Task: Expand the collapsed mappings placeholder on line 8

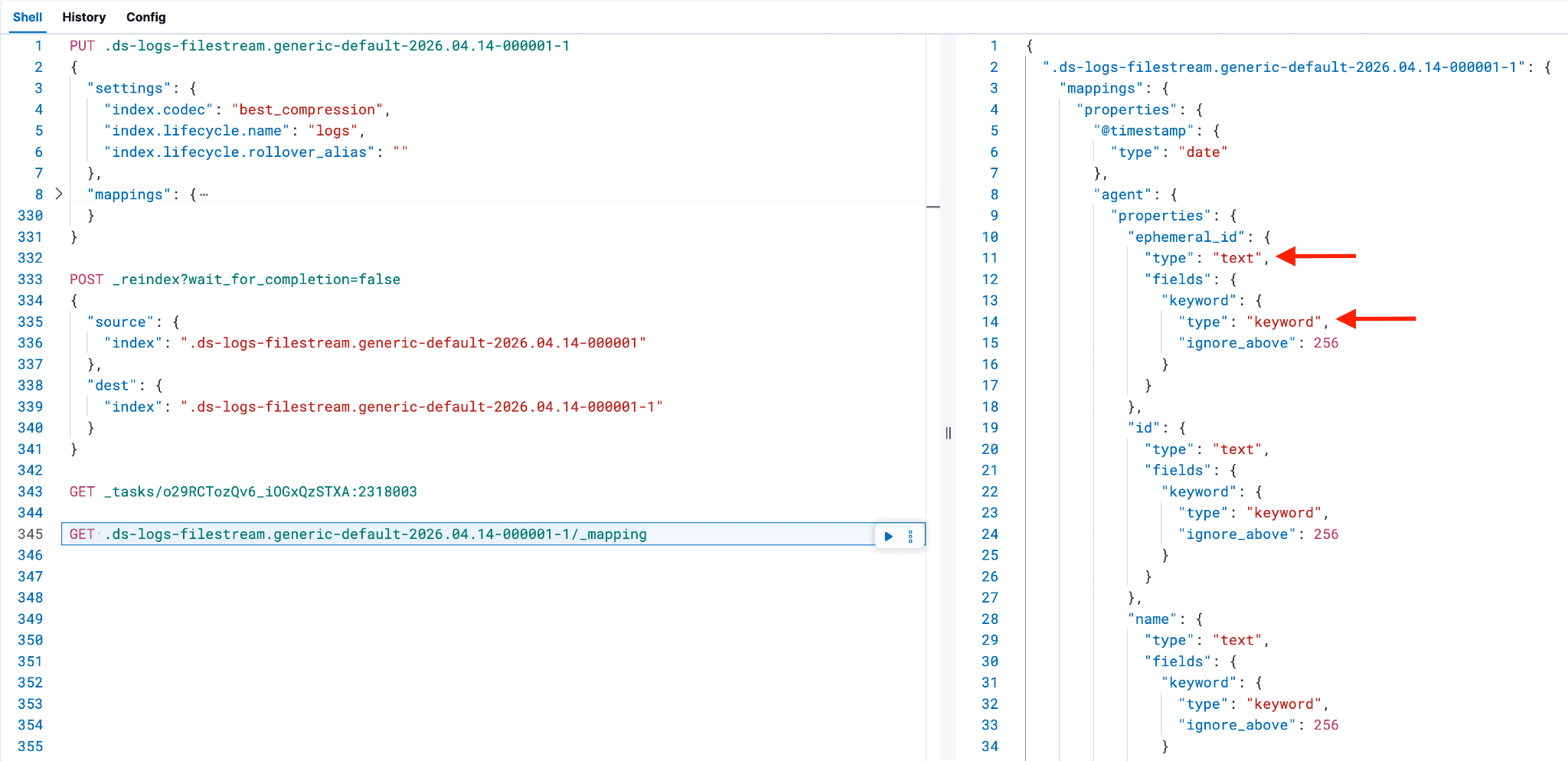Action: [x=202, y=194]
